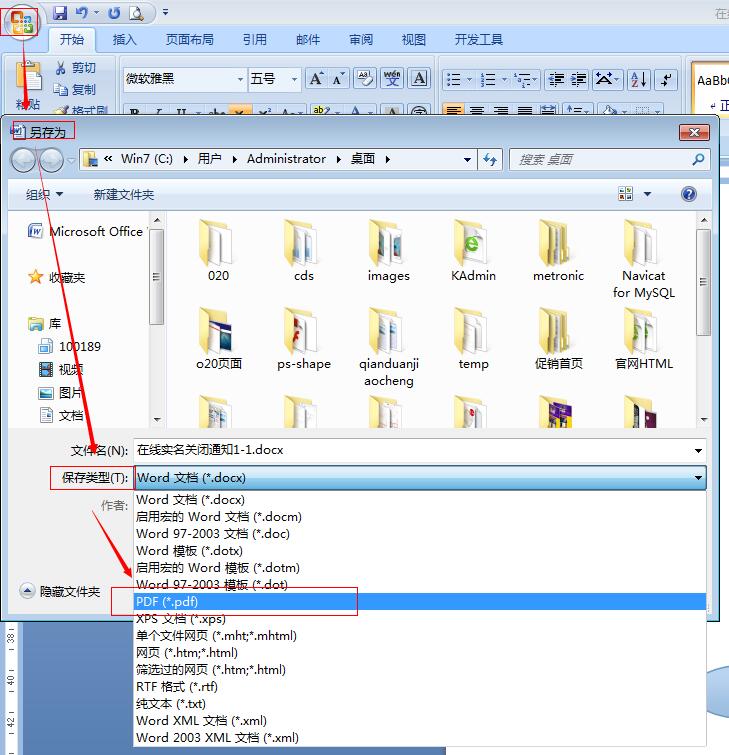Click the Increase Indent icon
Screen dimensions: 729x755
[x=579, y=79]
